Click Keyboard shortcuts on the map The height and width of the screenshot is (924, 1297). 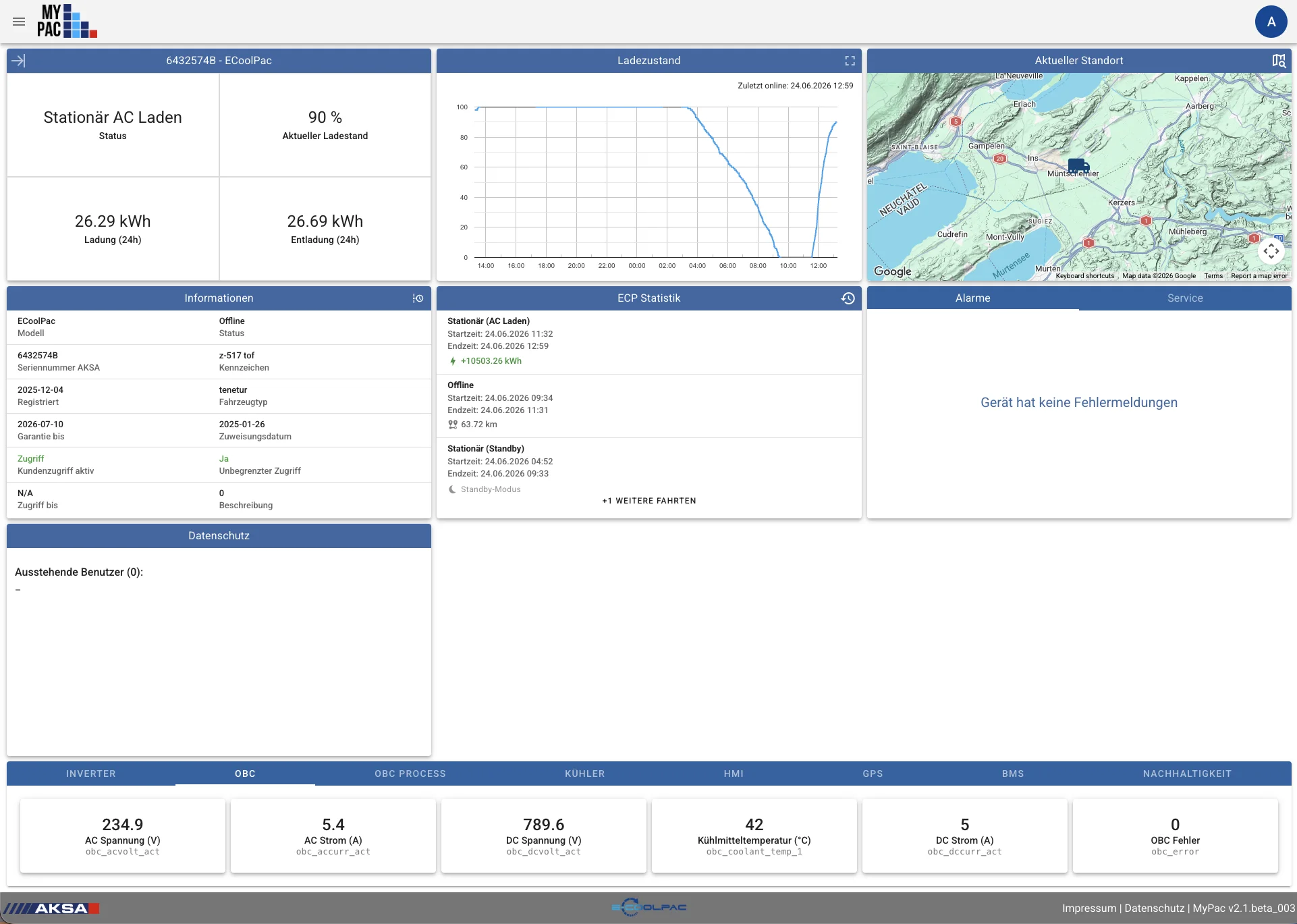(1085, 275)
